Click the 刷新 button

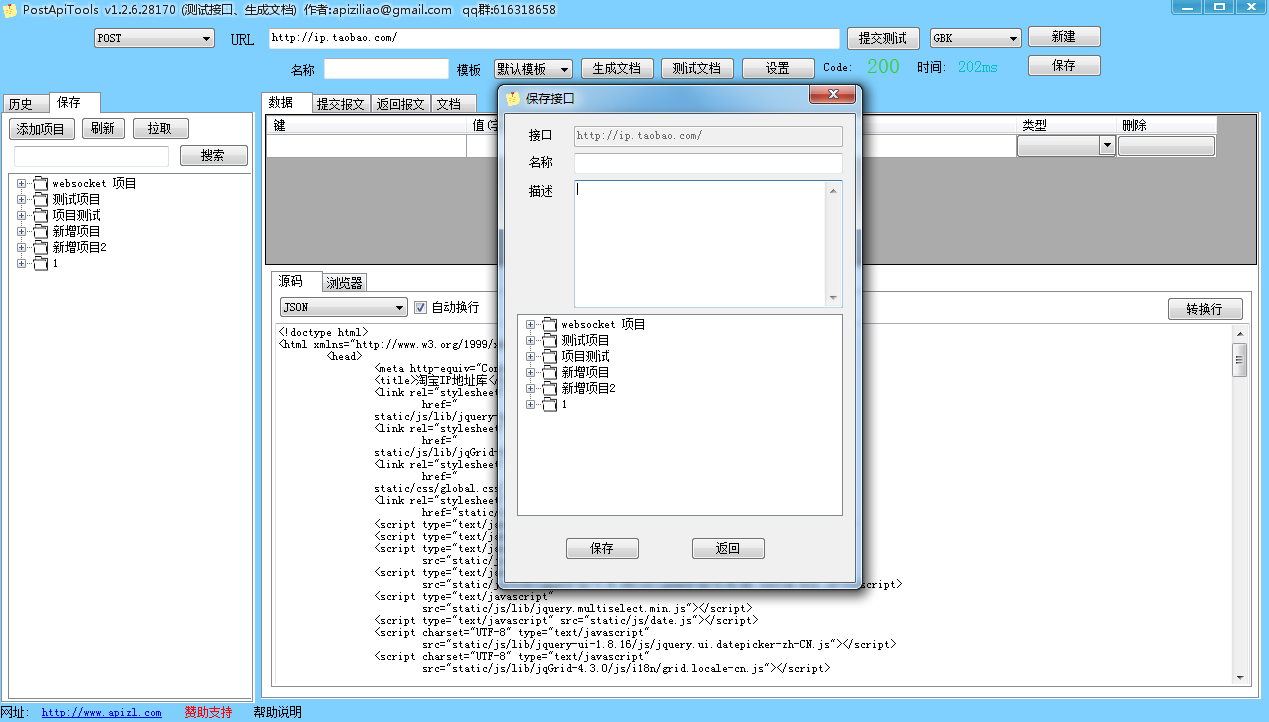point(103,128)
